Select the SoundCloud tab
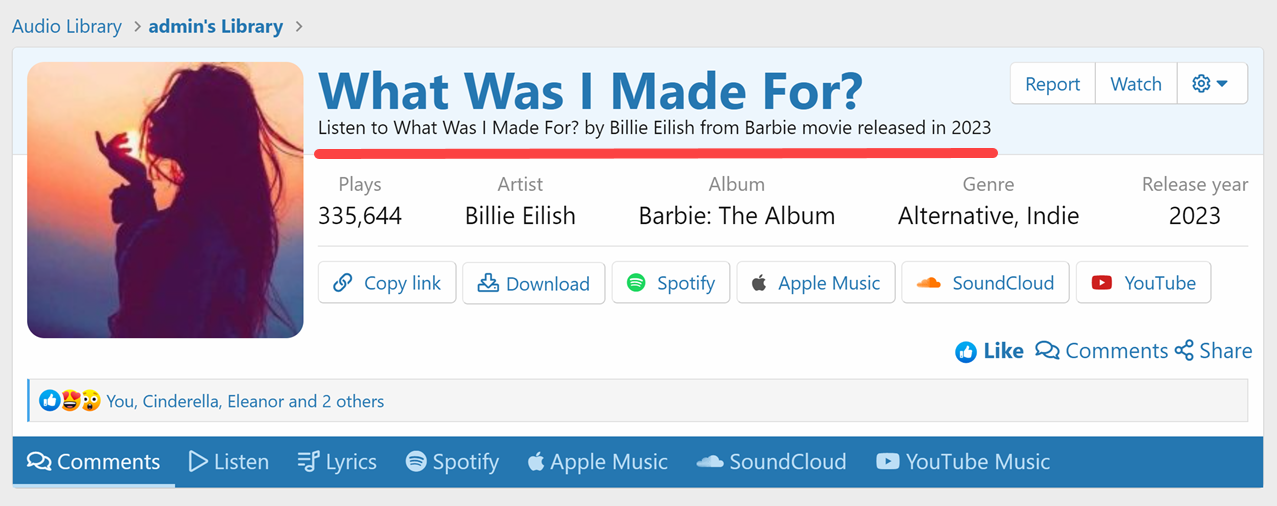1277x506 pixels. click(x=771, y=462)
